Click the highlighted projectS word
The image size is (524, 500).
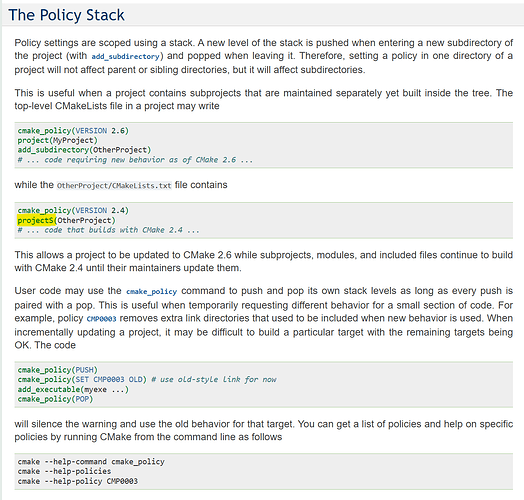click(36, 221)
